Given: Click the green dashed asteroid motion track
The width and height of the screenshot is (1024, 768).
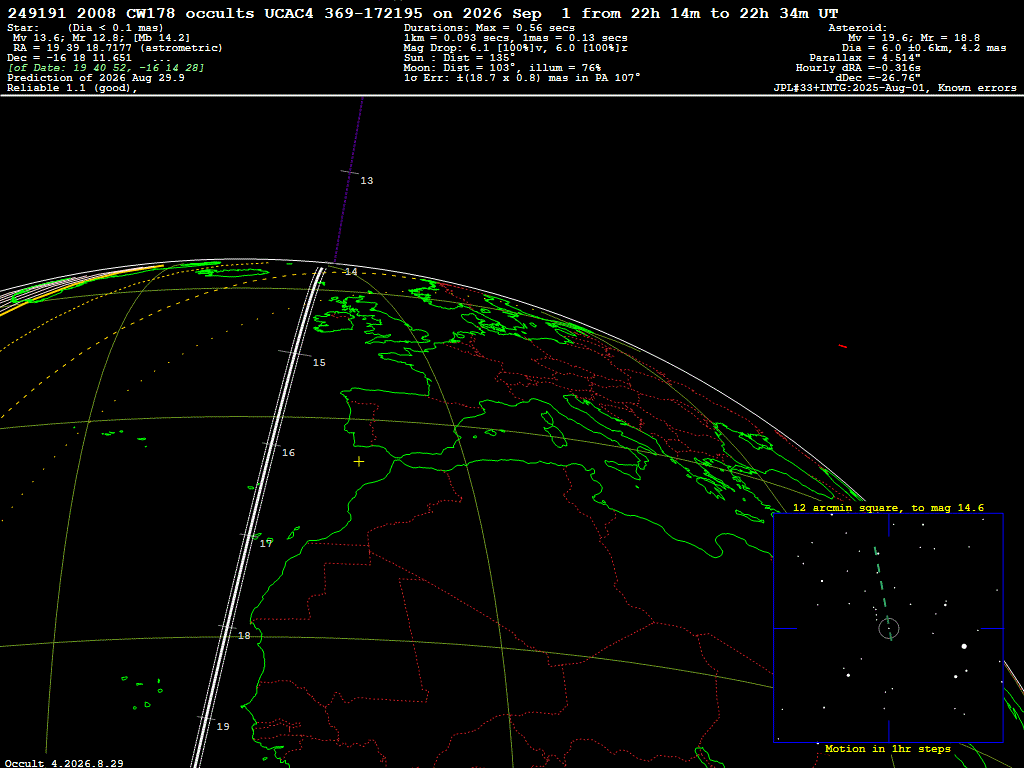Looking at the screenshot, I should coord(882,593).
